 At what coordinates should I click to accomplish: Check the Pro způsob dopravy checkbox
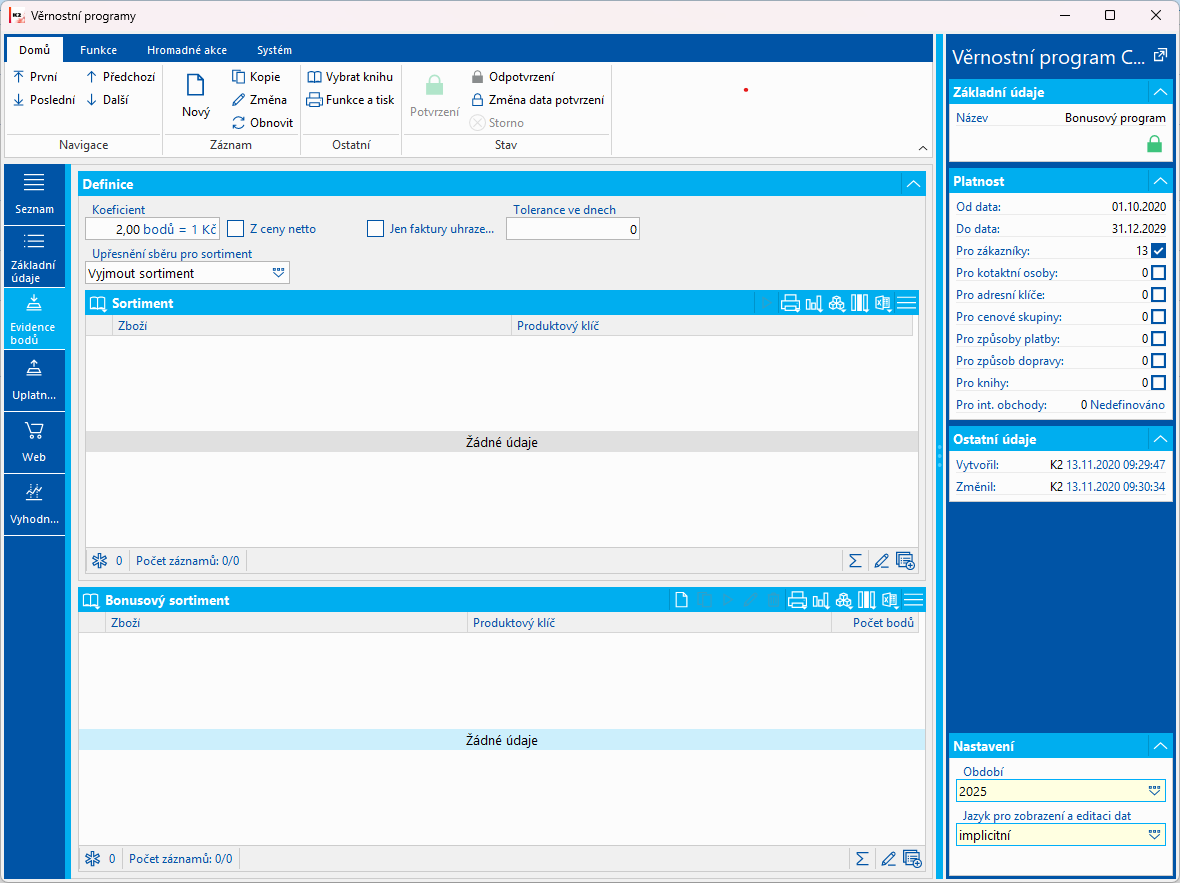[x=1158, y=361]
